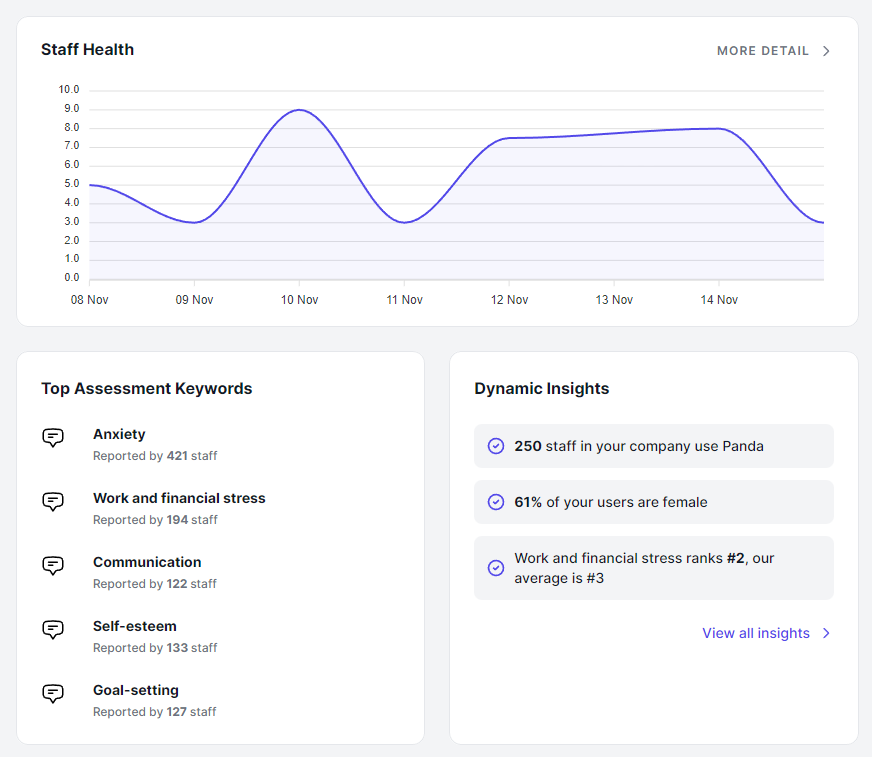This screenshot has height=757, width=872.
Task: Click the Goal-setting chat bubble icon
Action: pos(53,694)
